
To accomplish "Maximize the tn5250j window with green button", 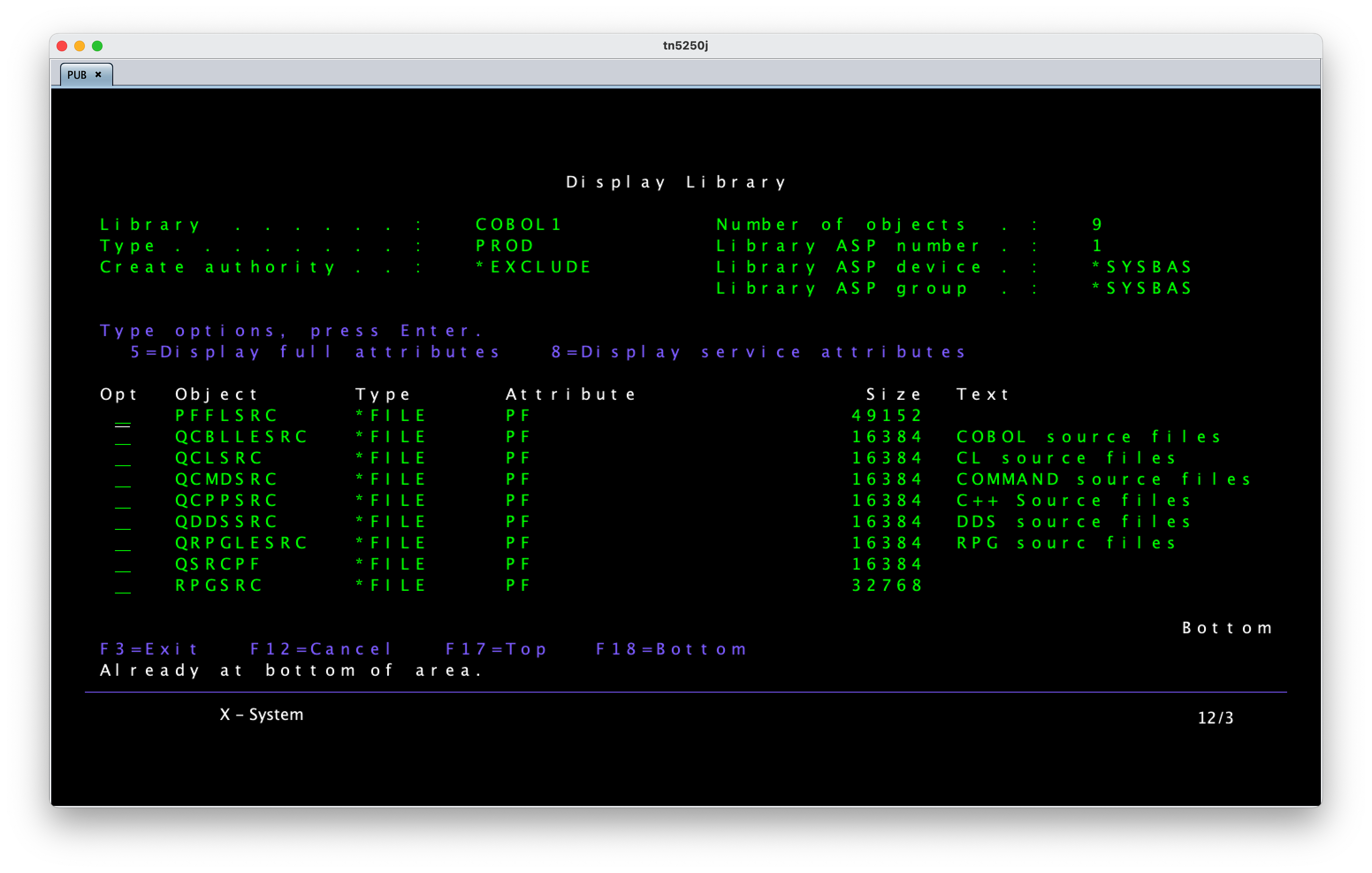I will tap(97, 46).
